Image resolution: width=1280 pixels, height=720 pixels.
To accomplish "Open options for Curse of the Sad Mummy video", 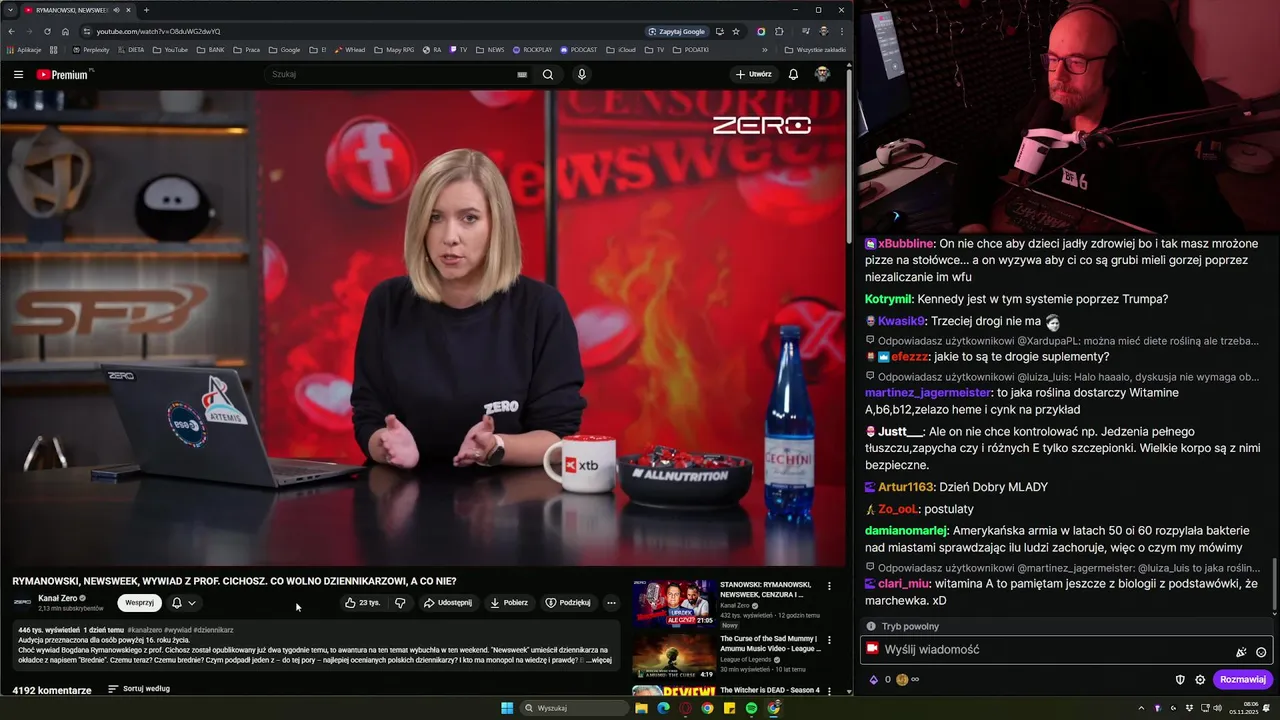I will pyautogui.click(x=829, y=641).
